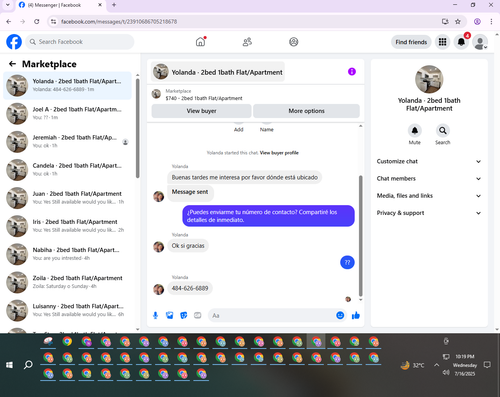Go back from Marketplace using the arrow
Viewport: 500px width, 397px height.
[13, 64]
